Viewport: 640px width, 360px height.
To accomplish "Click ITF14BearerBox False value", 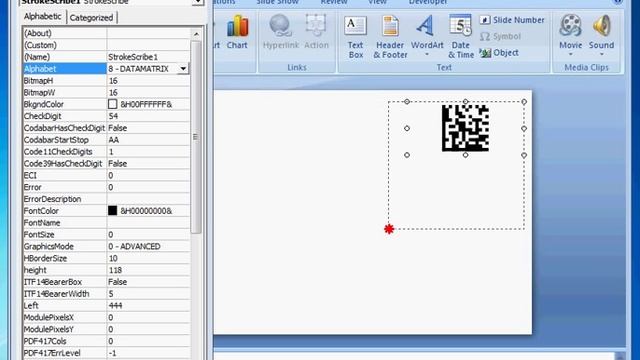I will tap(148, 282).
